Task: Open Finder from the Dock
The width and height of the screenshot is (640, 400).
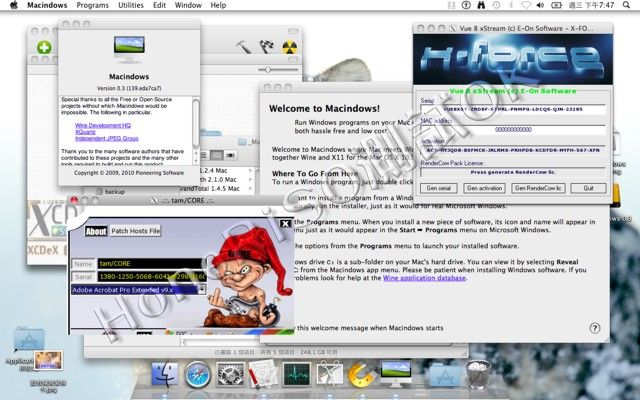Action: pyautogui.click(x=167, y=378)
